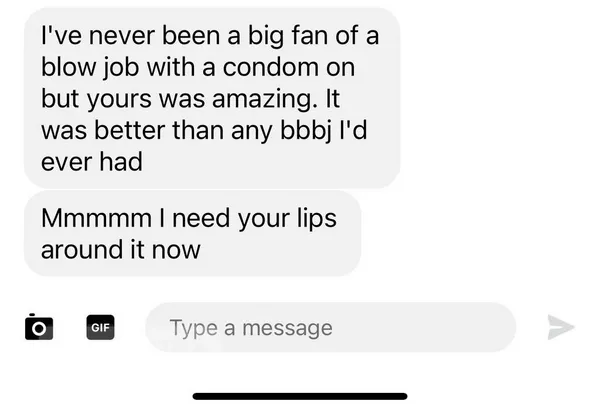Tap the send arrow icon

pos(561,327)
